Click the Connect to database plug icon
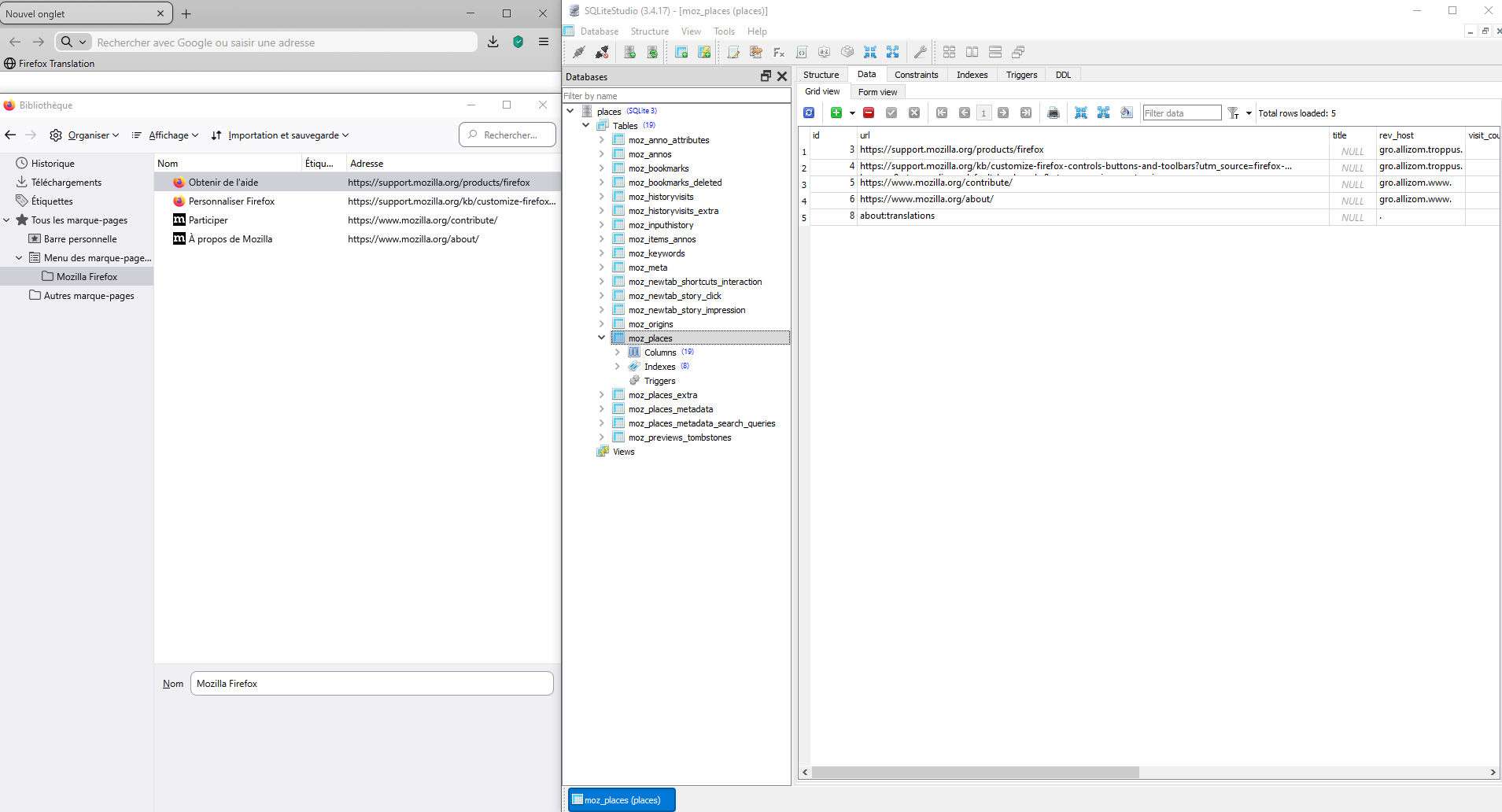This screenshot has height=812, width=1502. click(x=578, y=52)
